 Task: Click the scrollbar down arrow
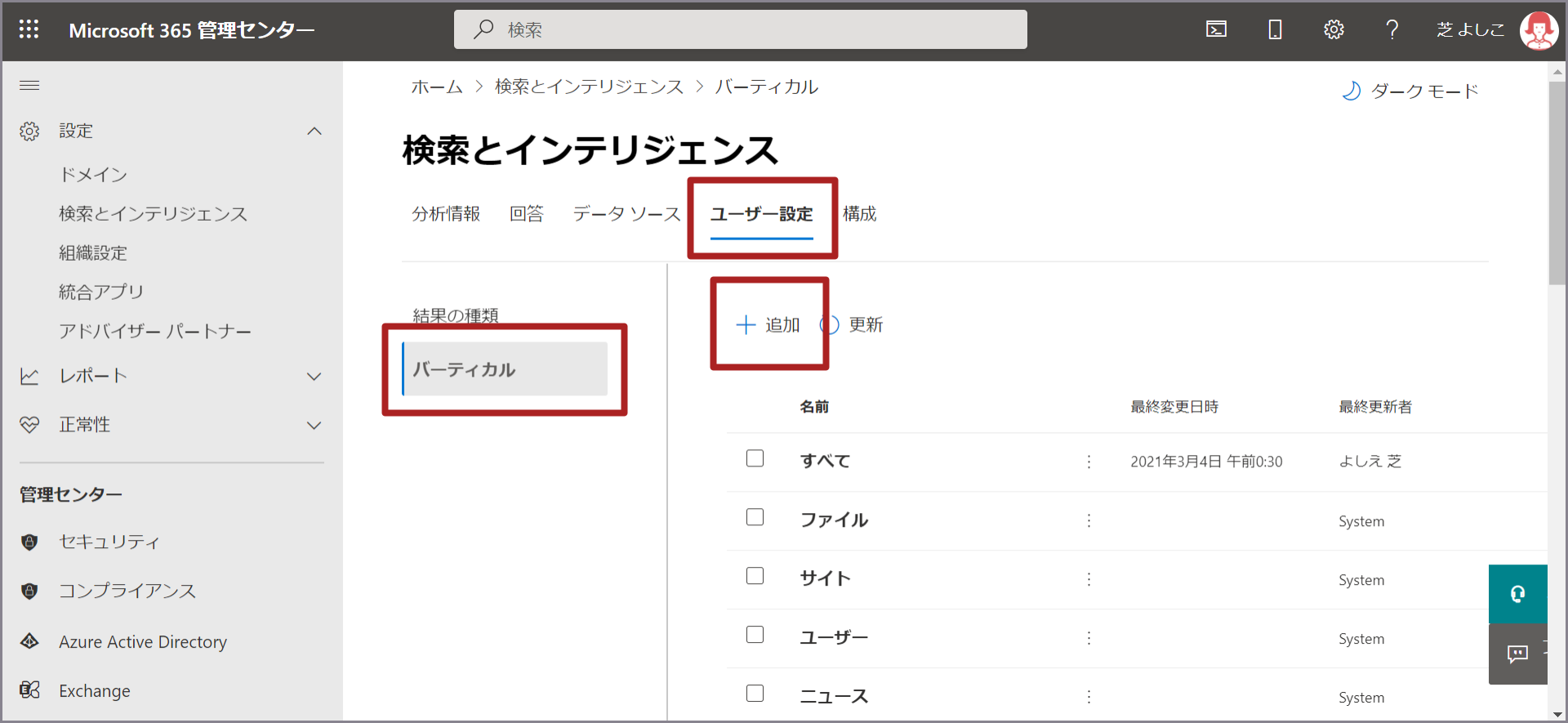pyautogui.click(x=1557, y=714)
